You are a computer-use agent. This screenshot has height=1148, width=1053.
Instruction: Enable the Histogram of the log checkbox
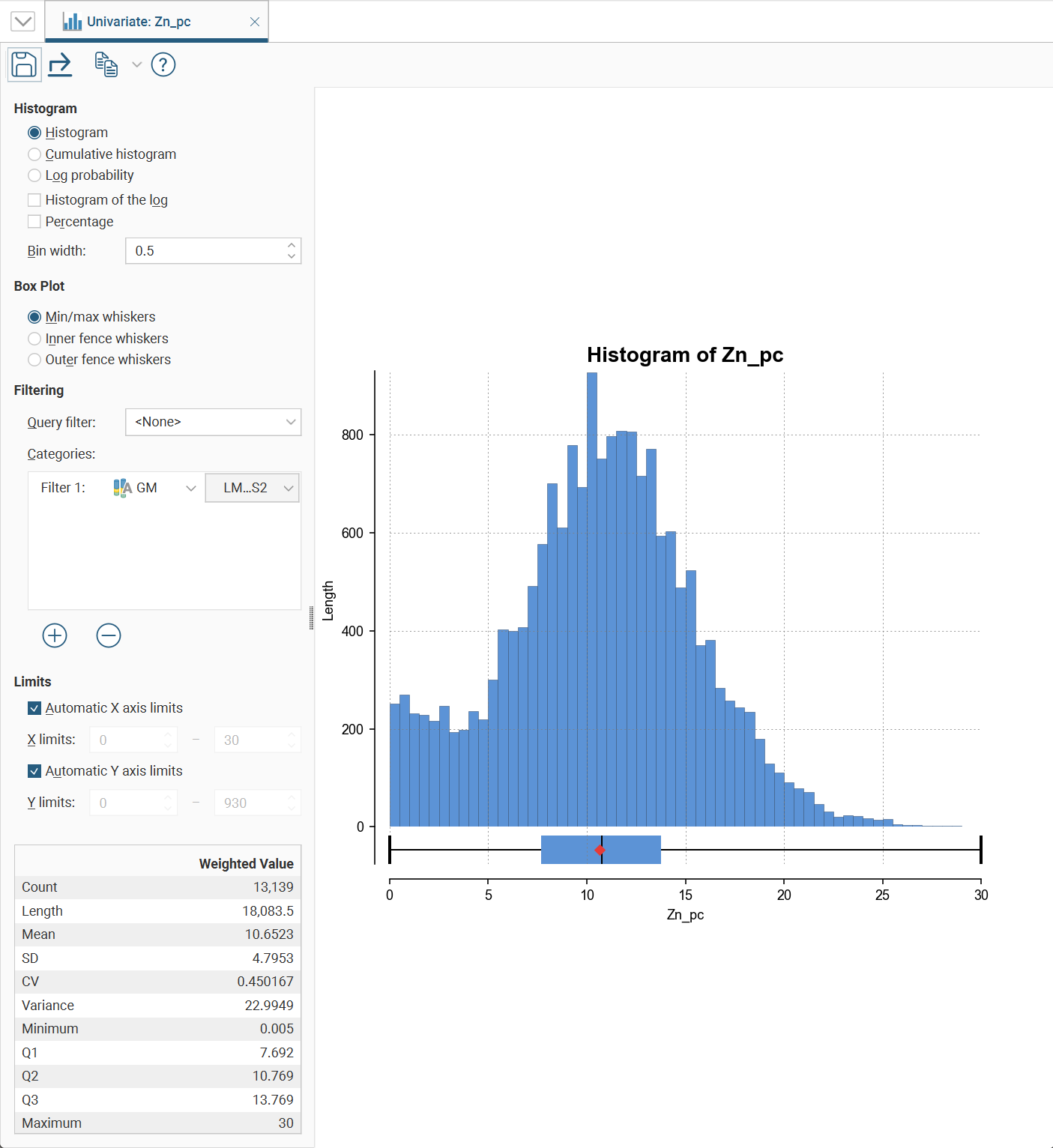point(34,200)
